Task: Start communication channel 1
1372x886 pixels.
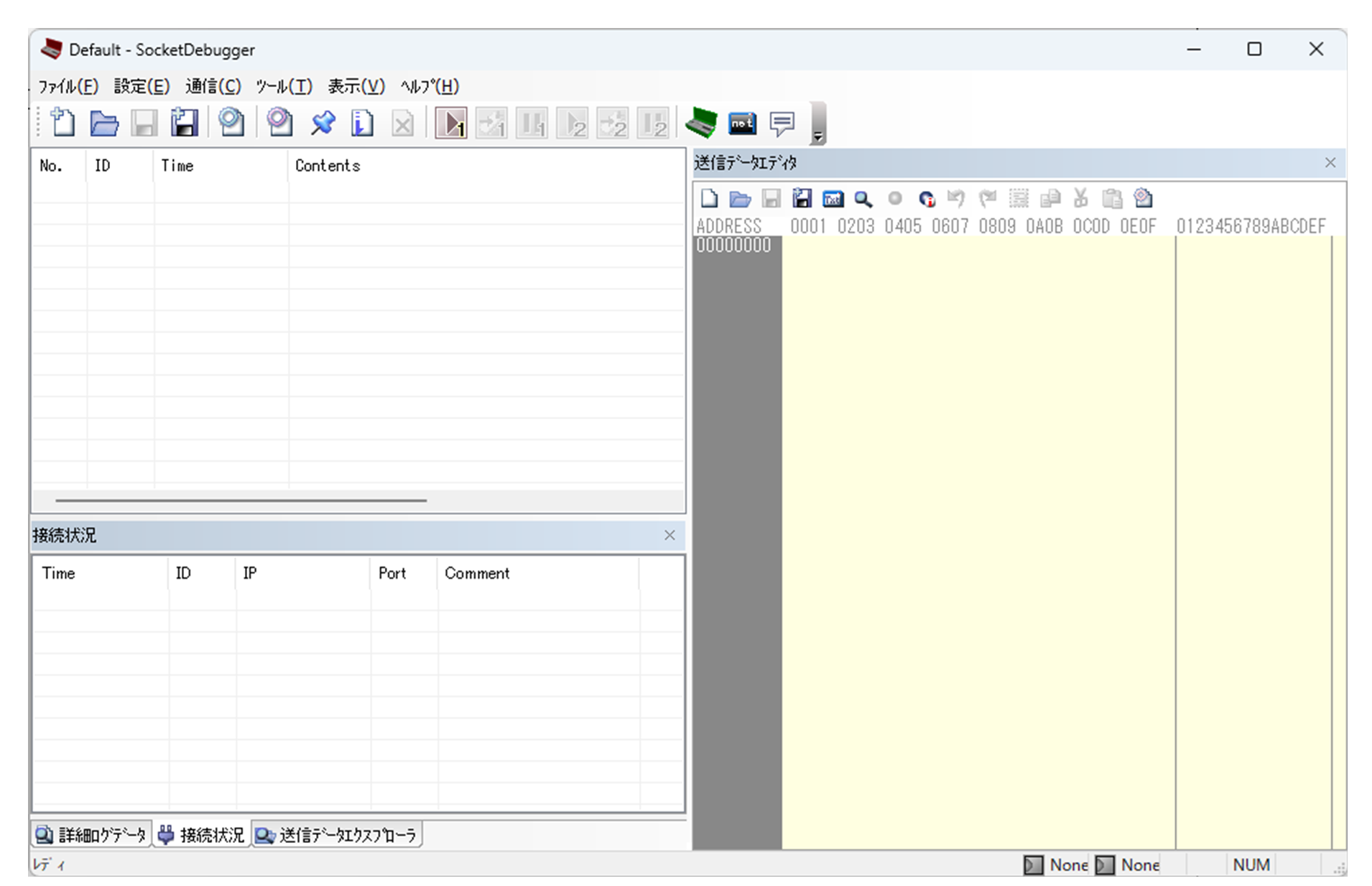Action: (450, 123)
